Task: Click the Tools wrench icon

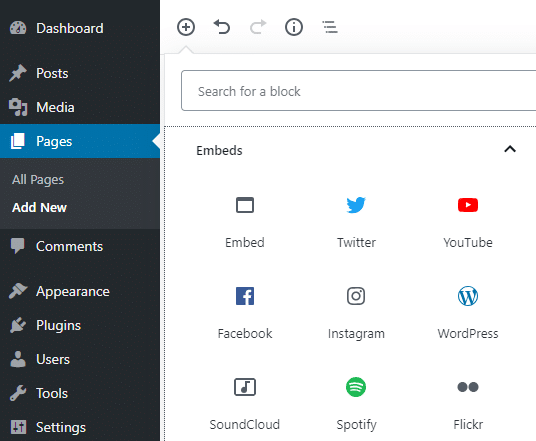Action: (18, 393)
